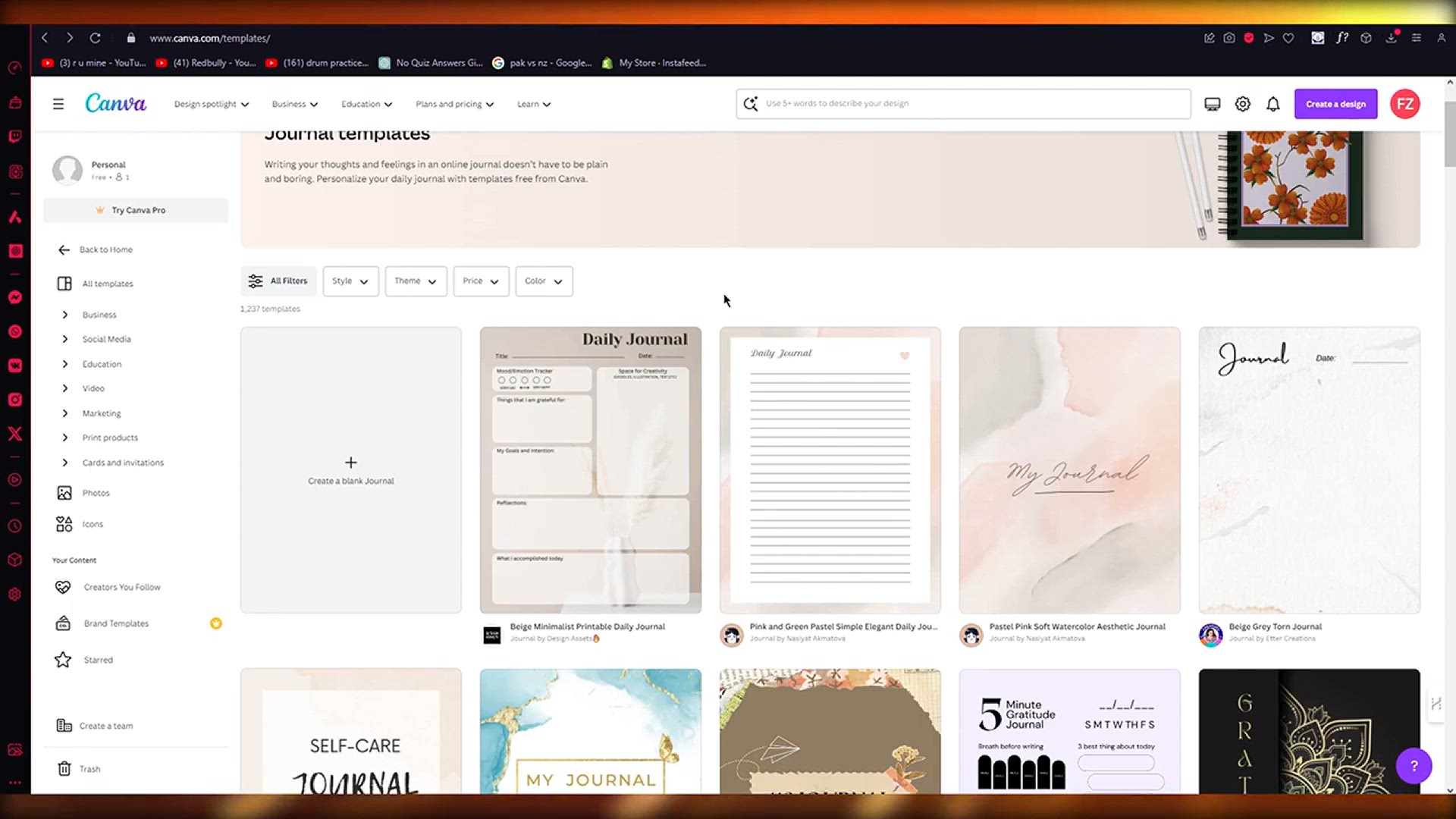The image size is (1456, 819).
Task: Open the Canva hamburger menu
Action: [58, 104]
